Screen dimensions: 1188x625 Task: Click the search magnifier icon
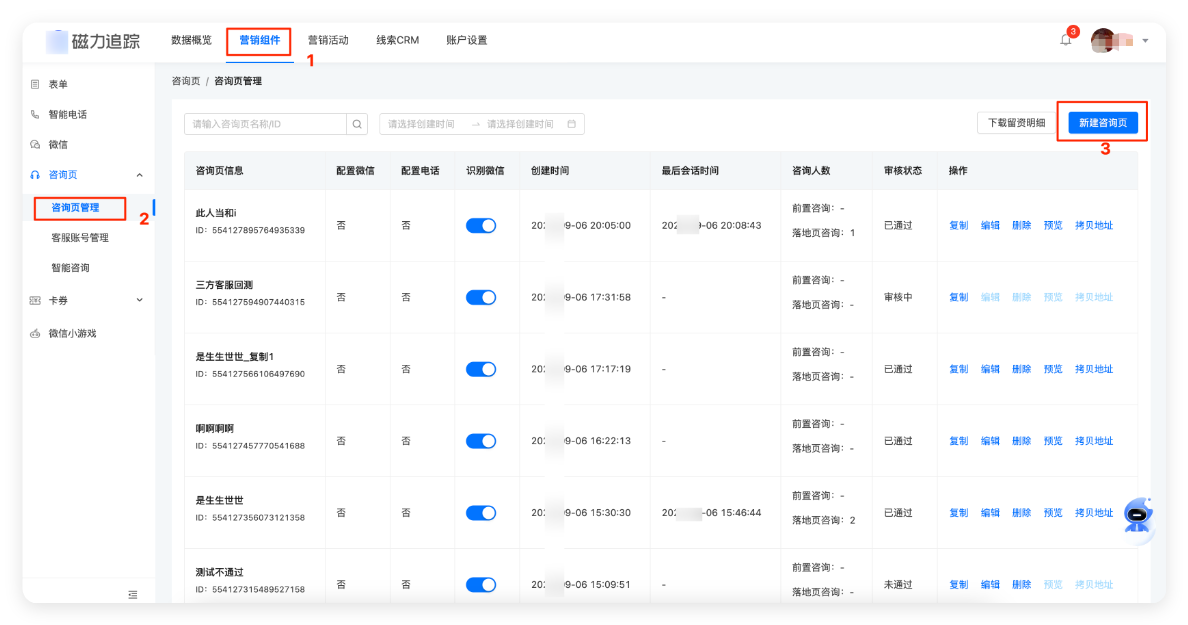pos(356,123)
